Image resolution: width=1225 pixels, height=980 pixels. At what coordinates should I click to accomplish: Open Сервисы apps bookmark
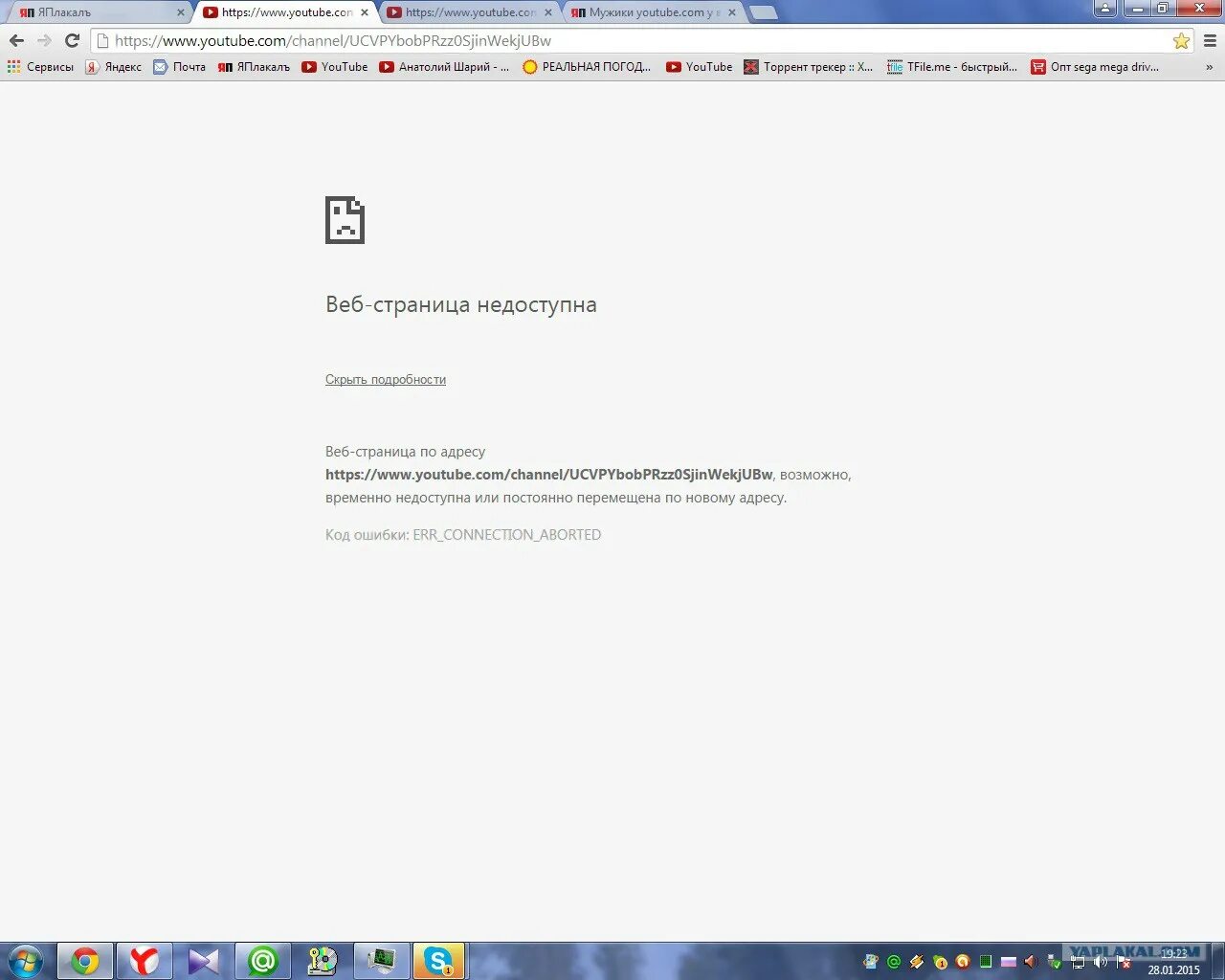point(40,67)
